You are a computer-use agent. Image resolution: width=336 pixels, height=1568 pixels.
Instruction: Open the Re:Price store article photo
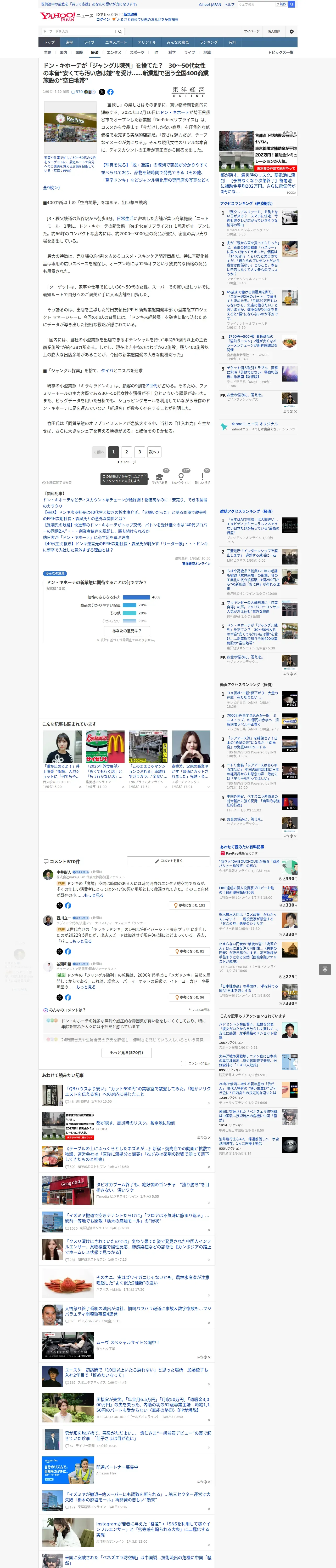[x=70, y=128]
